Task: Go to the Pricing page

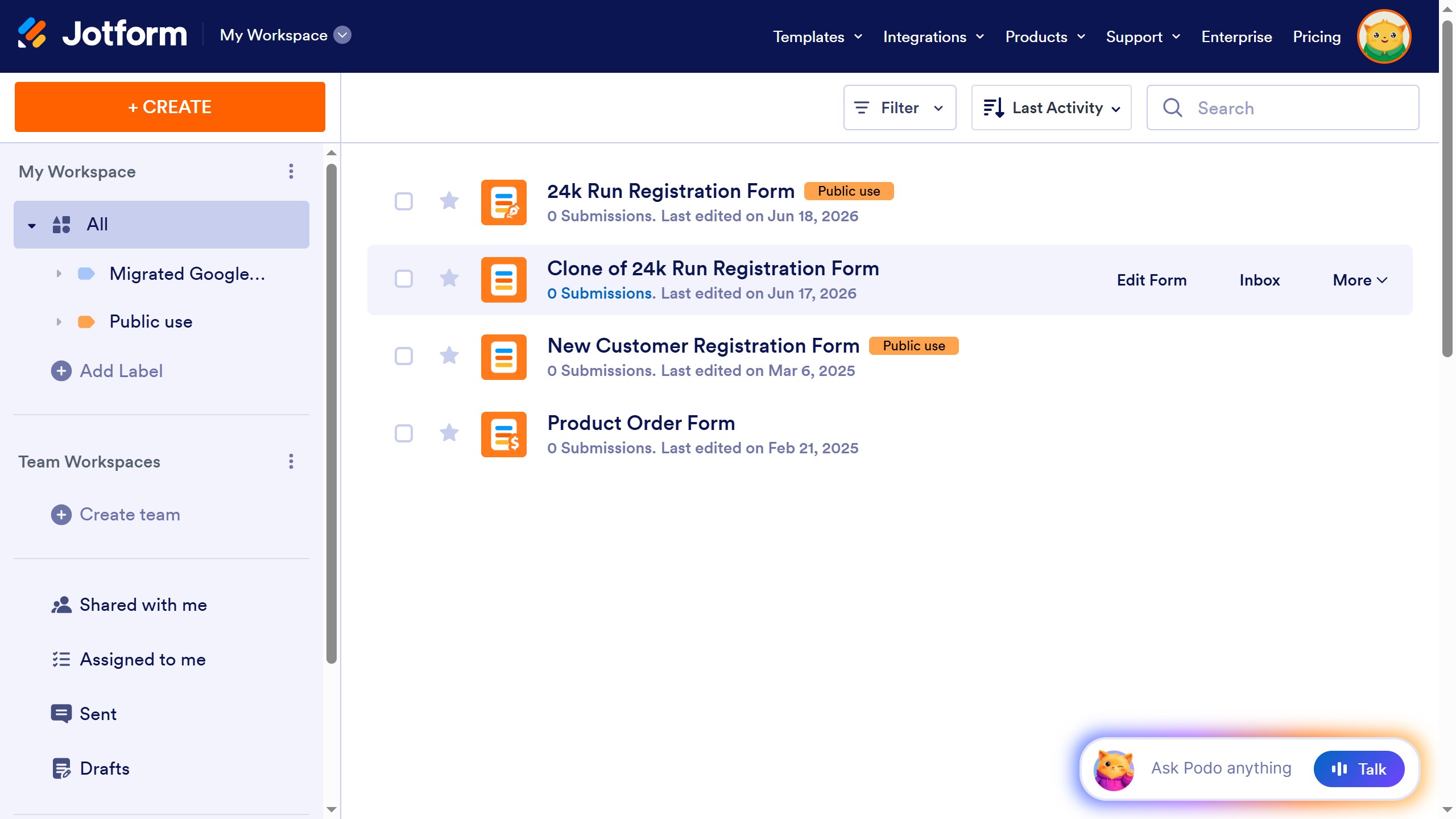Action: point(1317,37)
